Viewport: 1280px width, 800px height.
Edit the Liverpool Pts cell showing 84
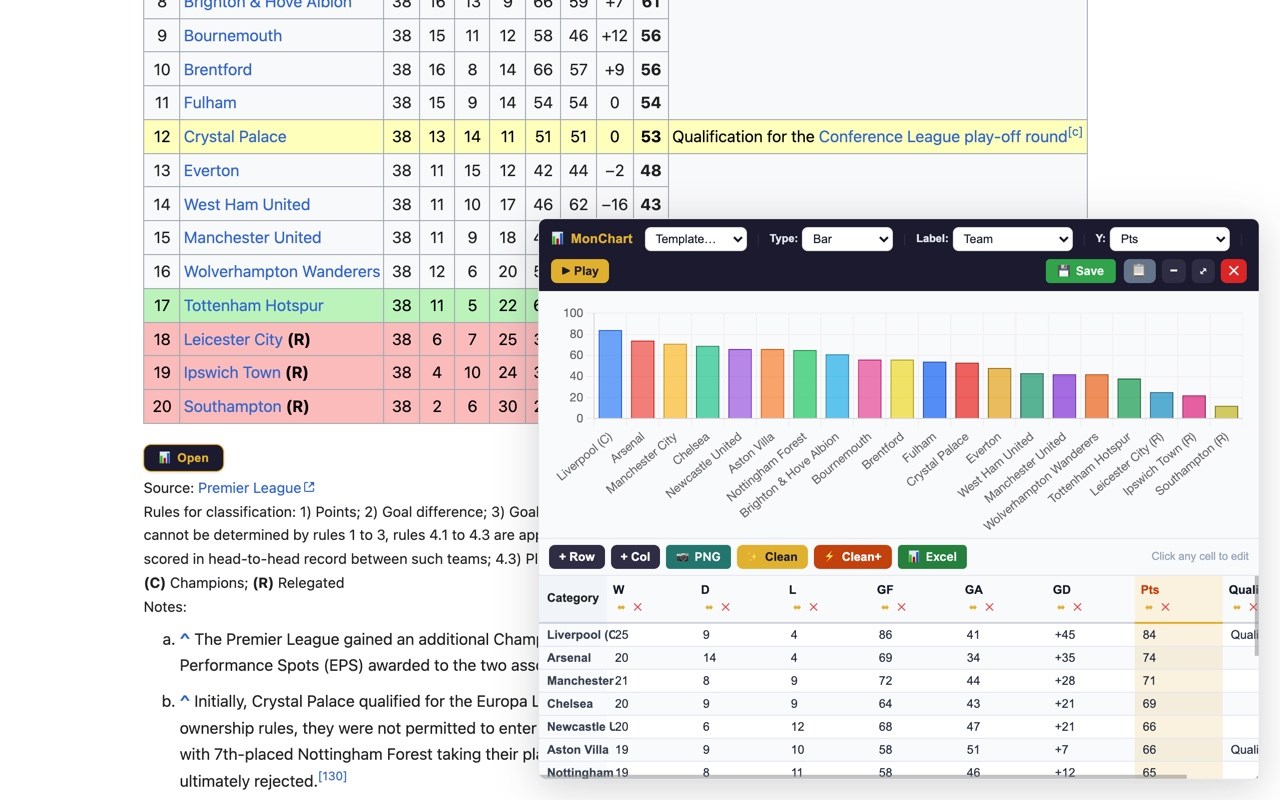click(1178, 635)
